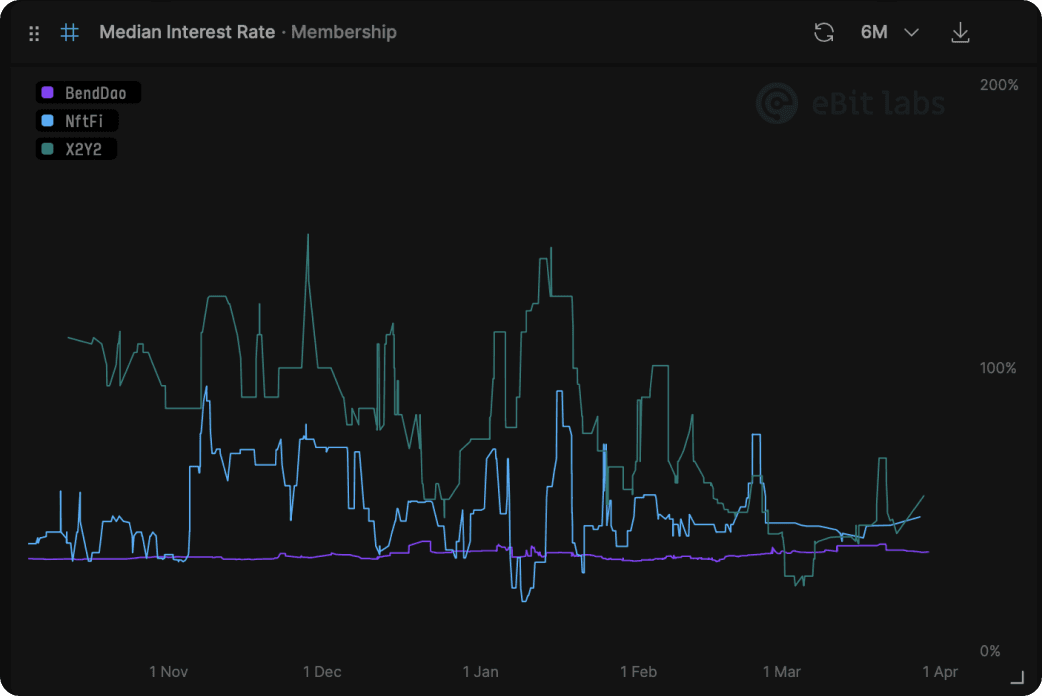Click the refresh icon to reload chart data

coord(824,32)
